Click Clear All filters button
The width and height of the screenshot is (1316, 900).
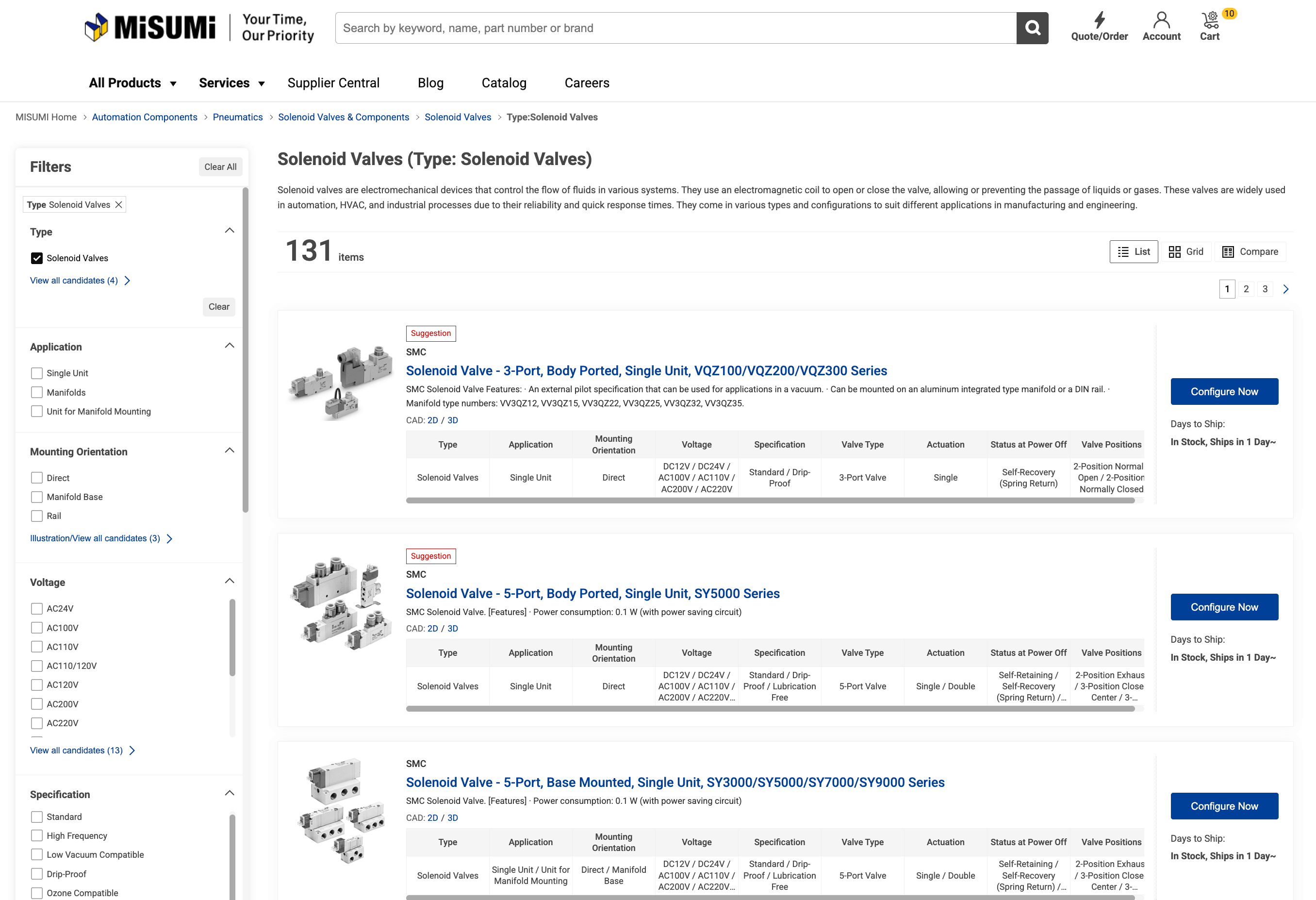pos(220,167)
